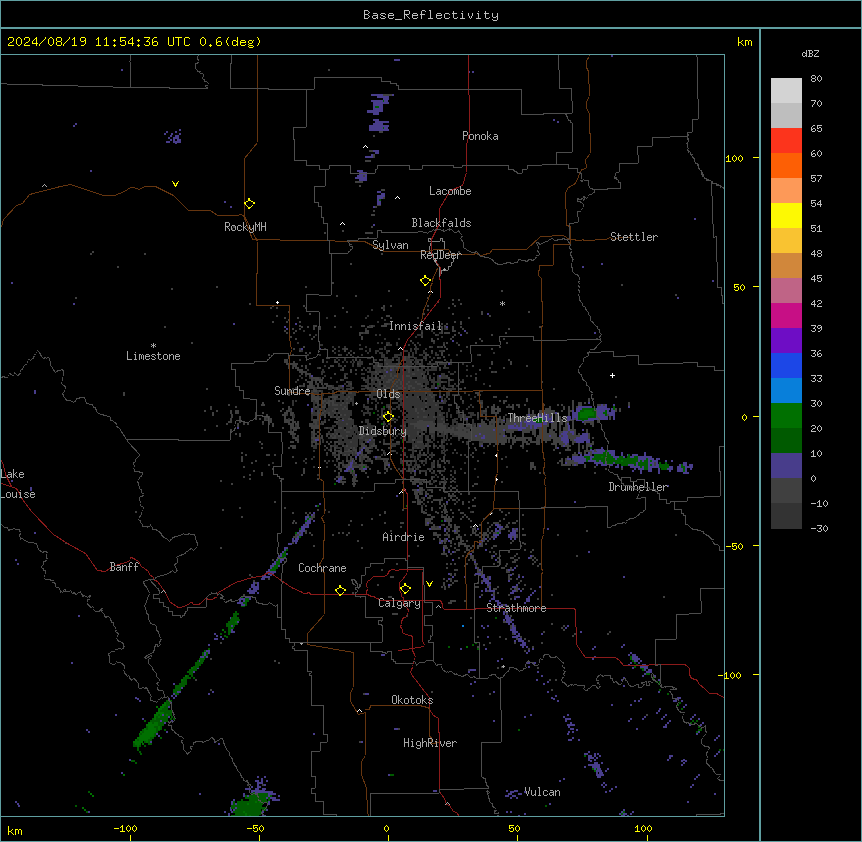This screenshot has width=862, height=842.
Task: Click the Base_Reflectivity title text
Action: pos(430,15)
